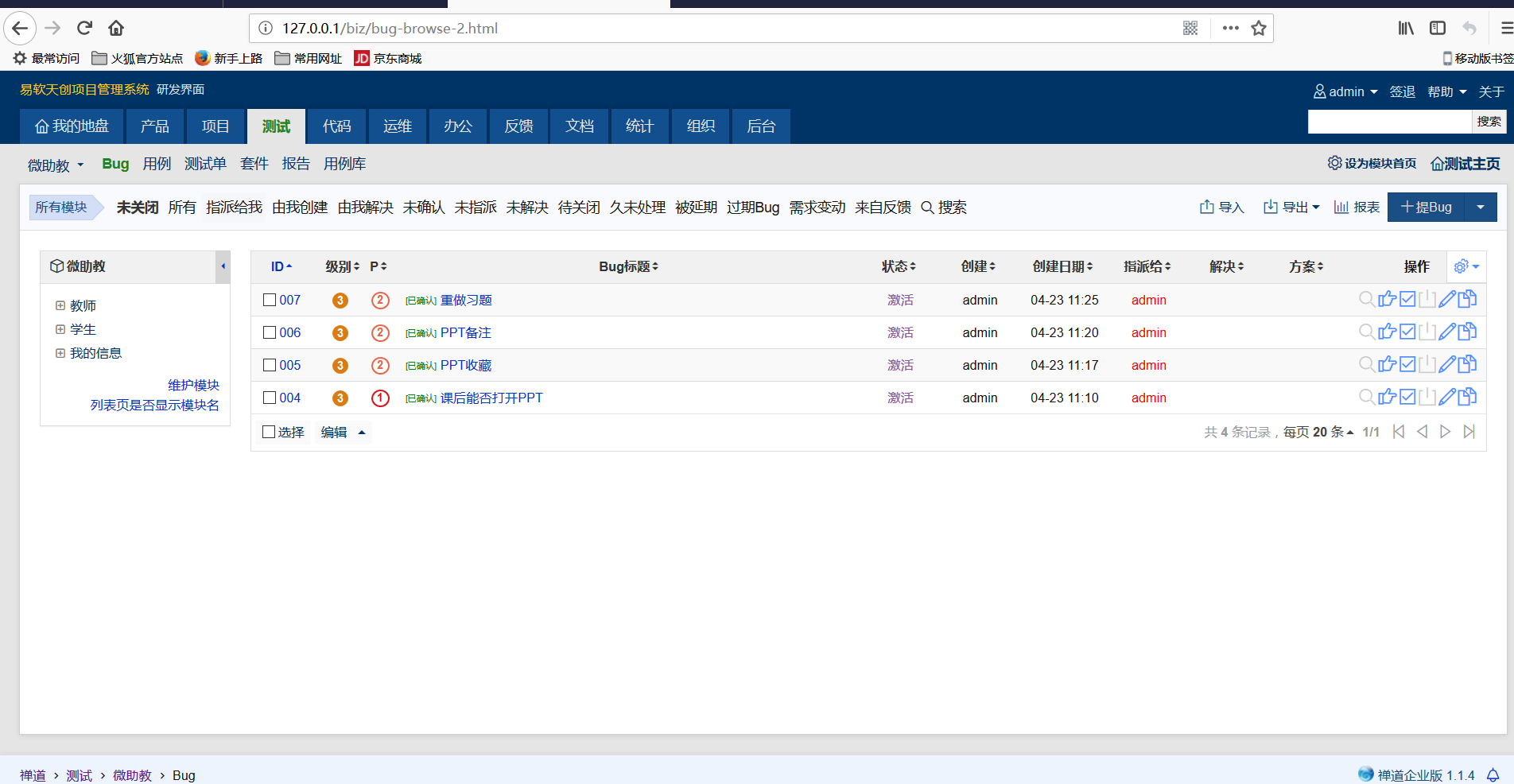Open the bug titled 课后能否打开PPT
The height and width of the screenshot is (784, 1514).
pyautogui.click(x=491, y=398)
